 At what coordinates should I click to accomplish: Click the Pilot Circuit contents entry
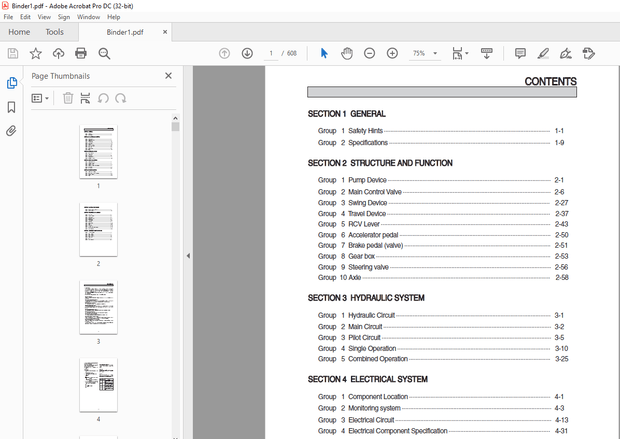click(x=364, y=338)
